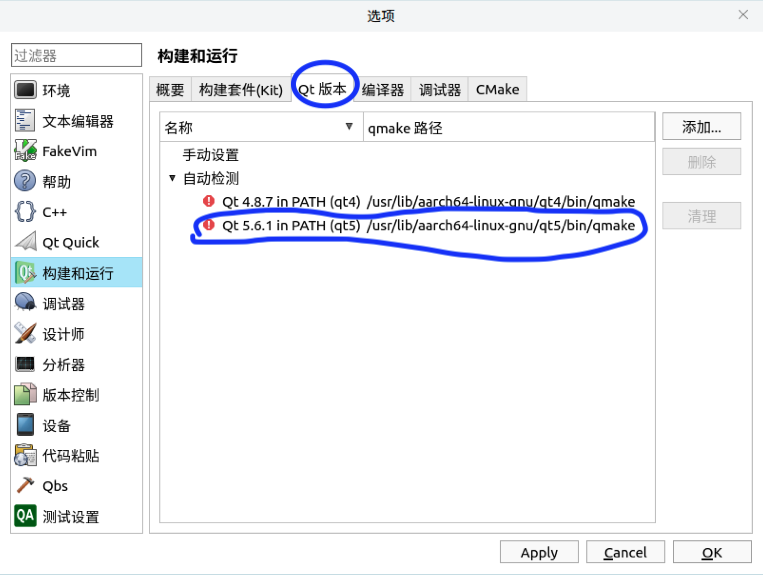
Task: Select the 自动检测 label text
Action: pyautogui.click(x=211, y=179)
